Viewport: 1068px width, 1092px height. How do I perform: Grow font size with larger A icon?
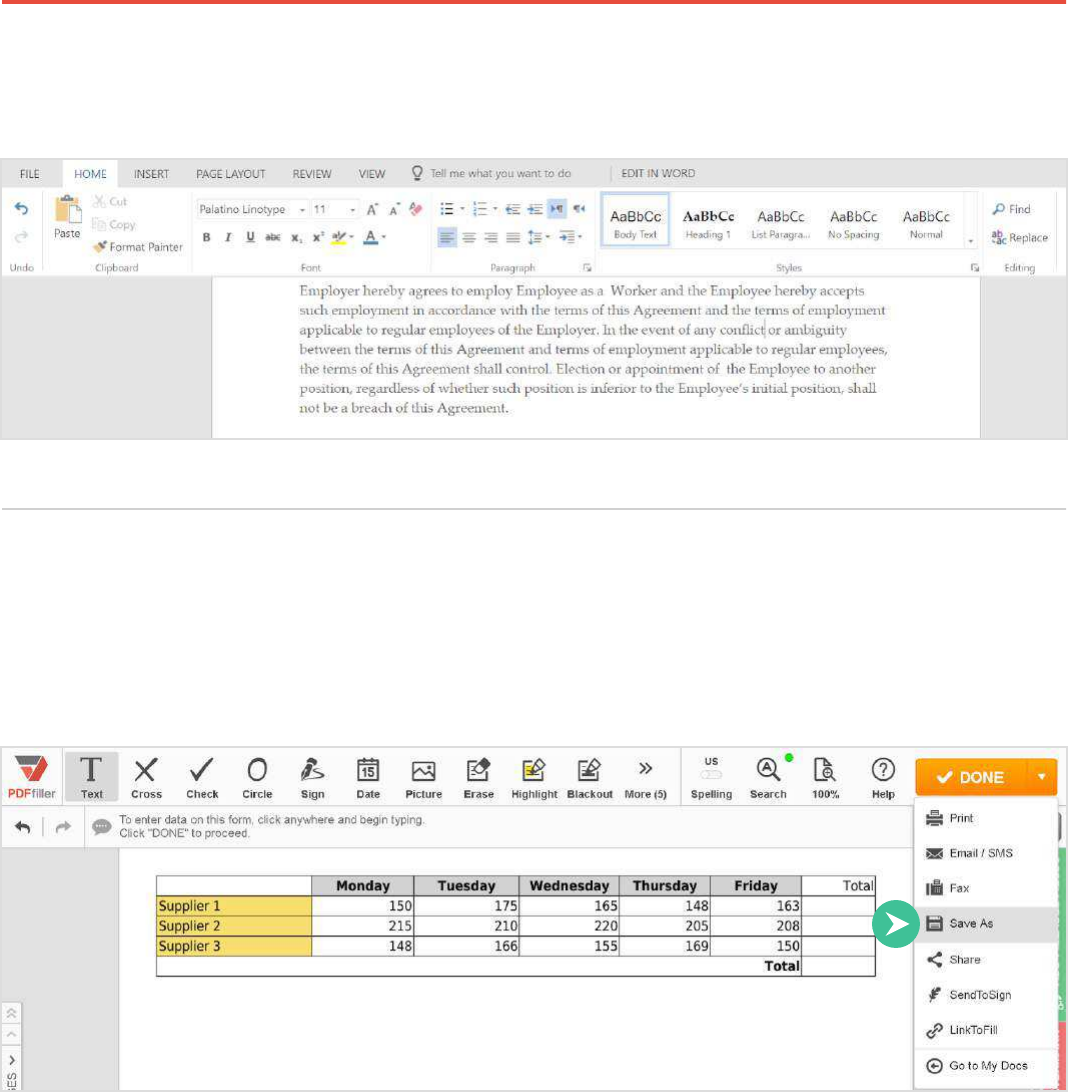372,209
